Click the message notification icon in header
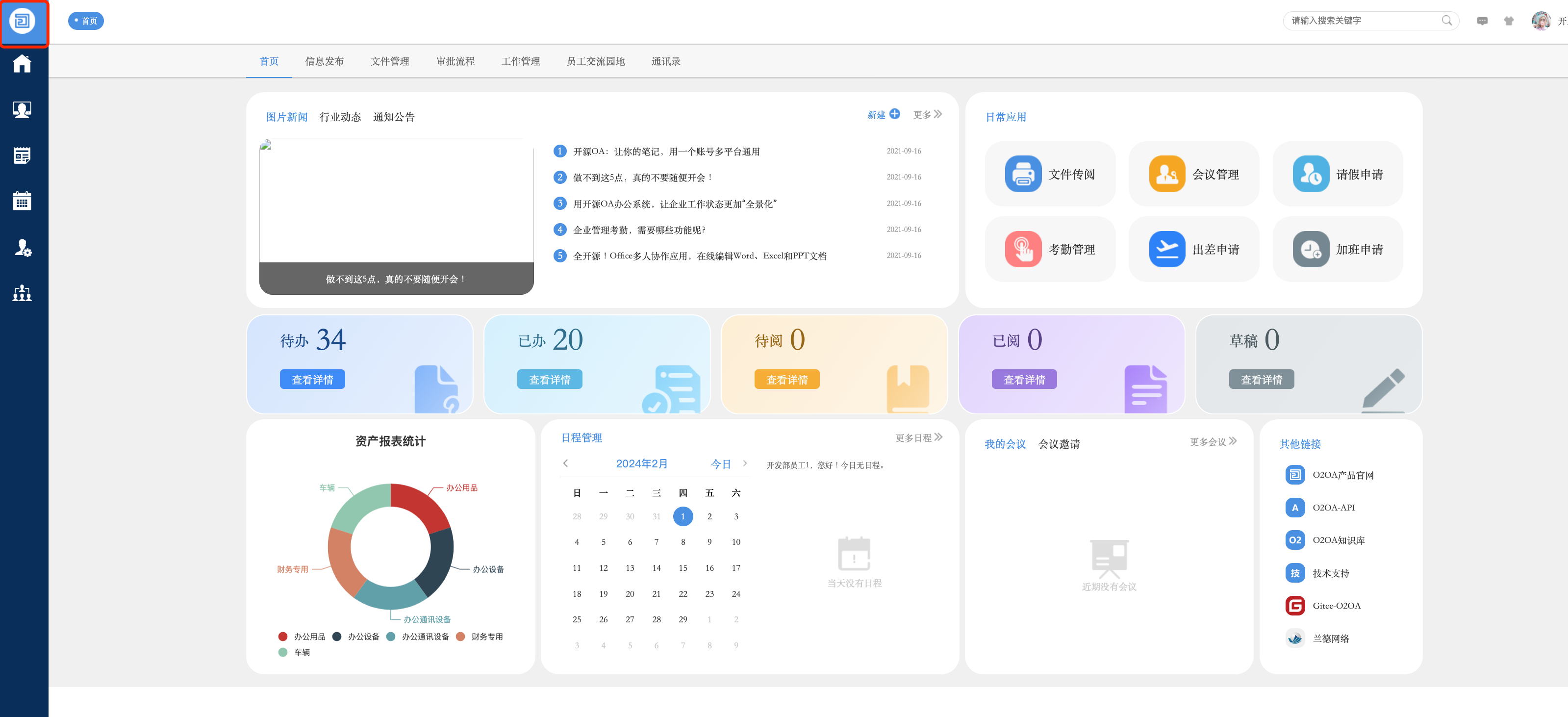 [x=1482, y=21]
